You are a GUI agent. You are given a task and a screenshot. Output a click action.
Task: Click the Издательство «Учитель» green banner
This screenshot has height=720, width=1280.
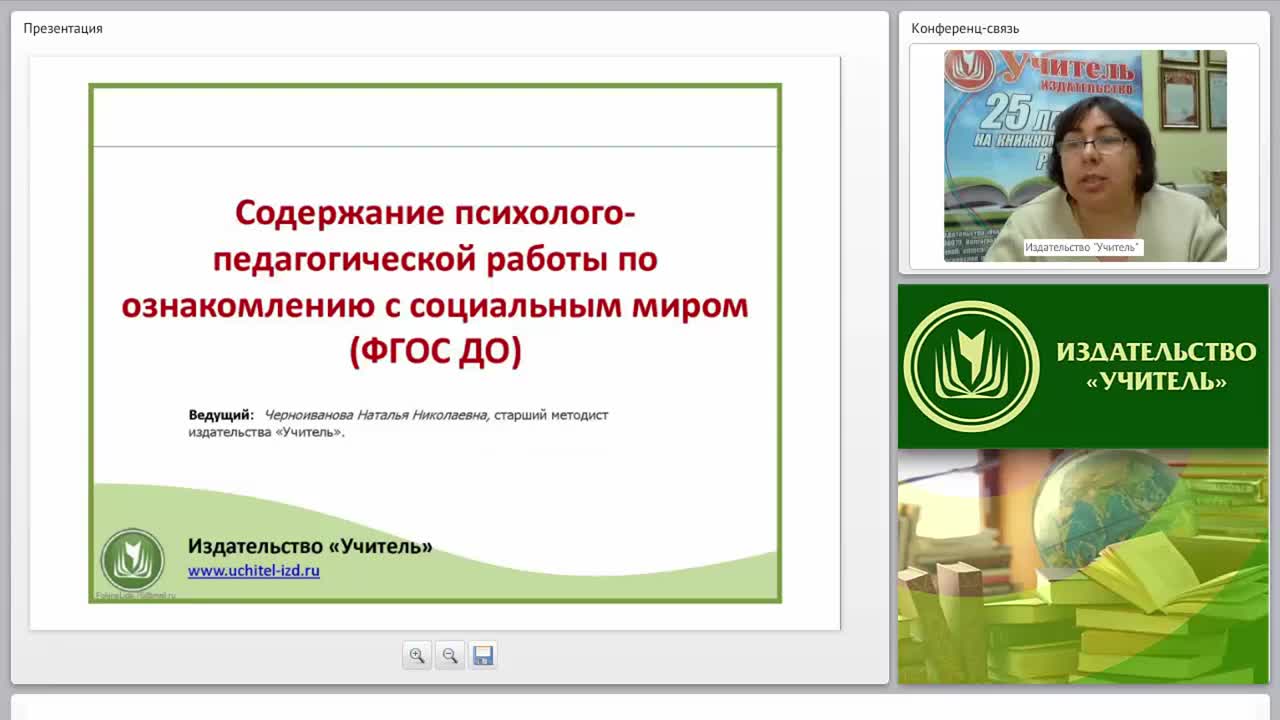1083,366
